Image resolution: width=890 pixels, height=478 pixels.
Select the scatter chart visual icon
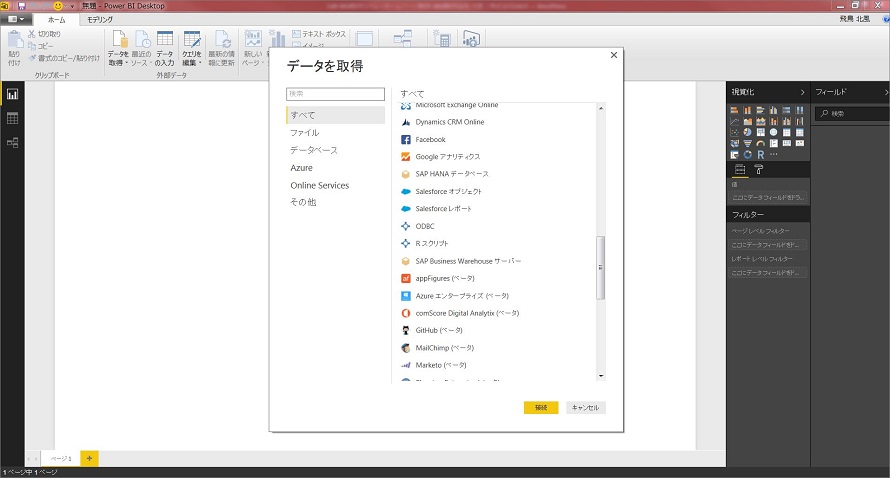click(x=734, y=132)
